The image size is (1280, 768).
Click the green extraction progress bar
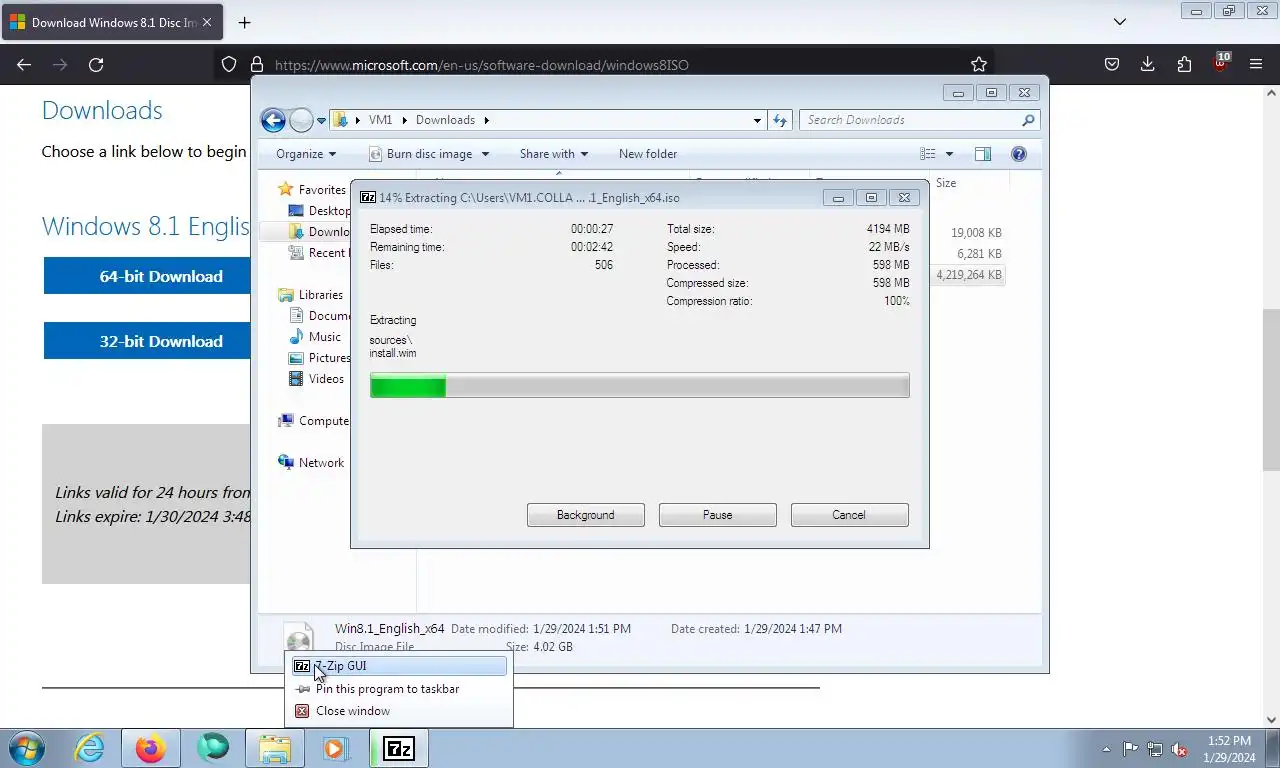[x=640, y=386]
